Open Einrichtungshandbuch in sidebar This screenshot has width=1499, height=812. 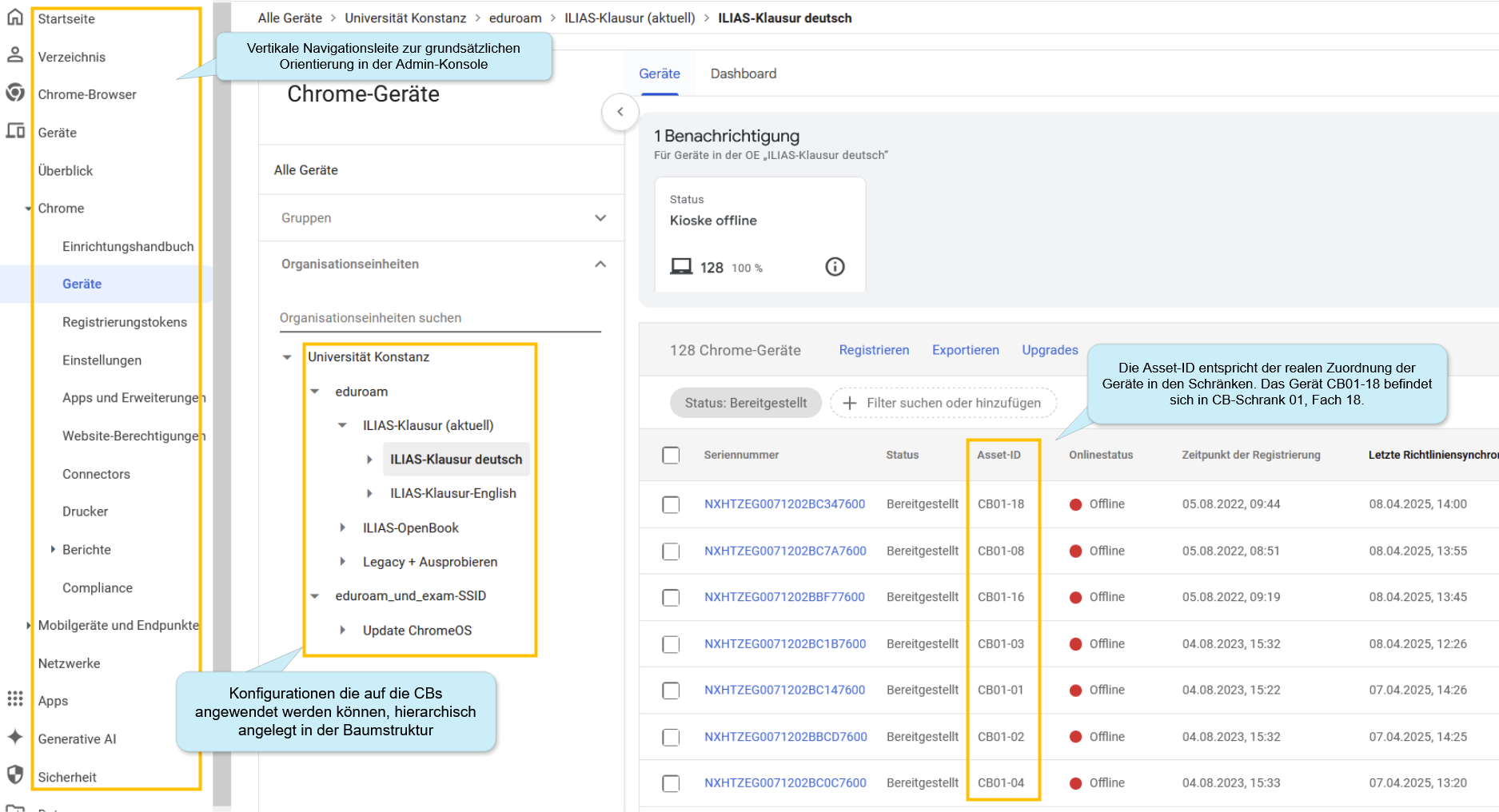[128, 246]
